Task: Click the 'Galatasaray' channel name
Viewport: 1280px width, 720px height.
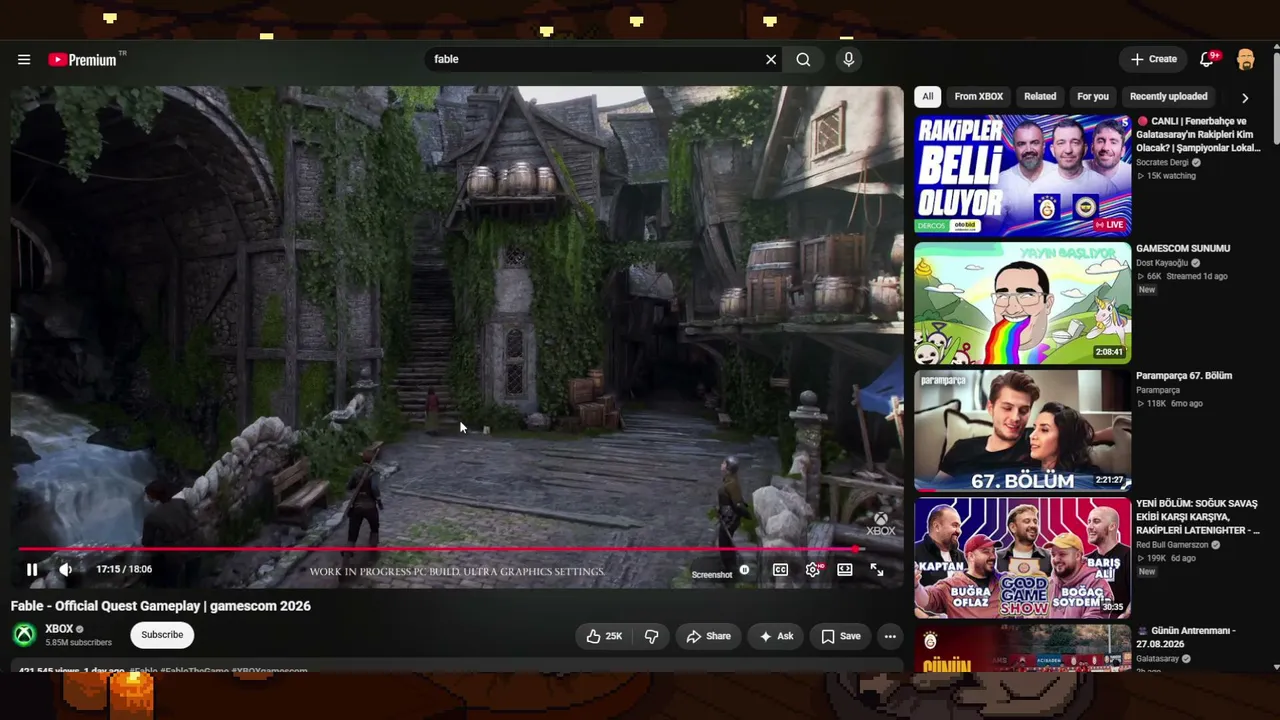Action: [x=1156, y=659]
